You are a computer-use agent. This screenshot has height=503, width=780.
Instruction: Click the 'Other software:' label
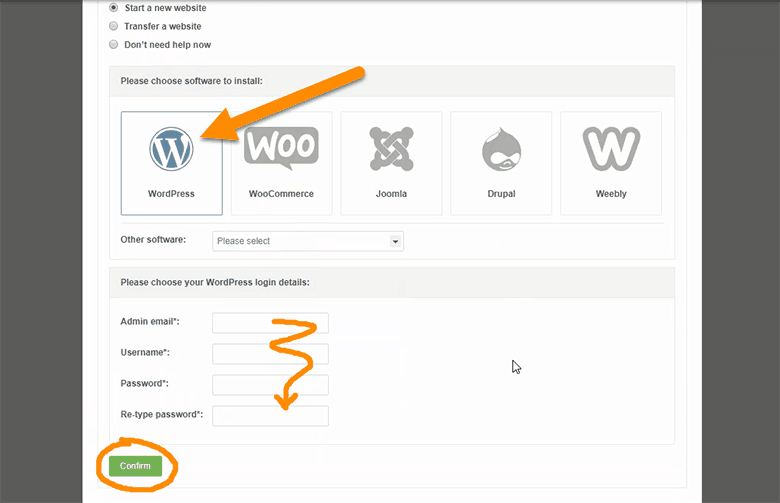[153, 240]
